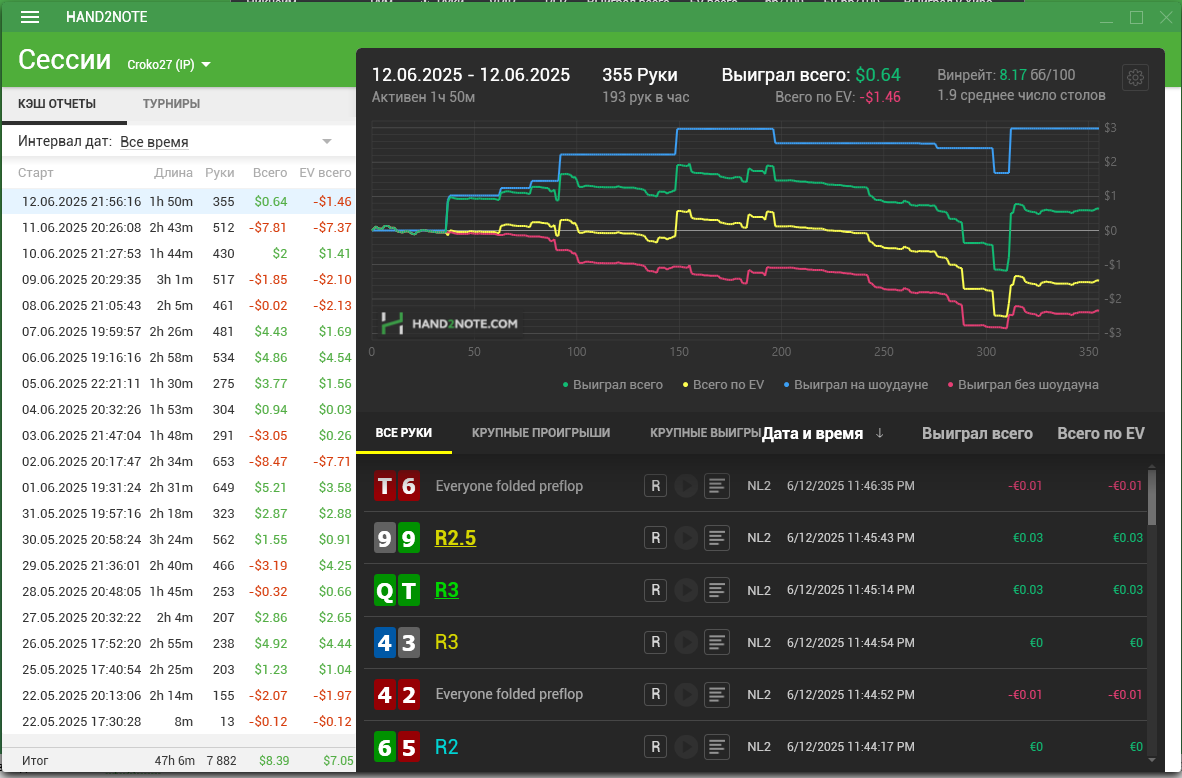The height and width of the screenshot is (778, 1182).
Task: Toggle 'Выиграл без шоудауна' legend series
Action: 1023,384
